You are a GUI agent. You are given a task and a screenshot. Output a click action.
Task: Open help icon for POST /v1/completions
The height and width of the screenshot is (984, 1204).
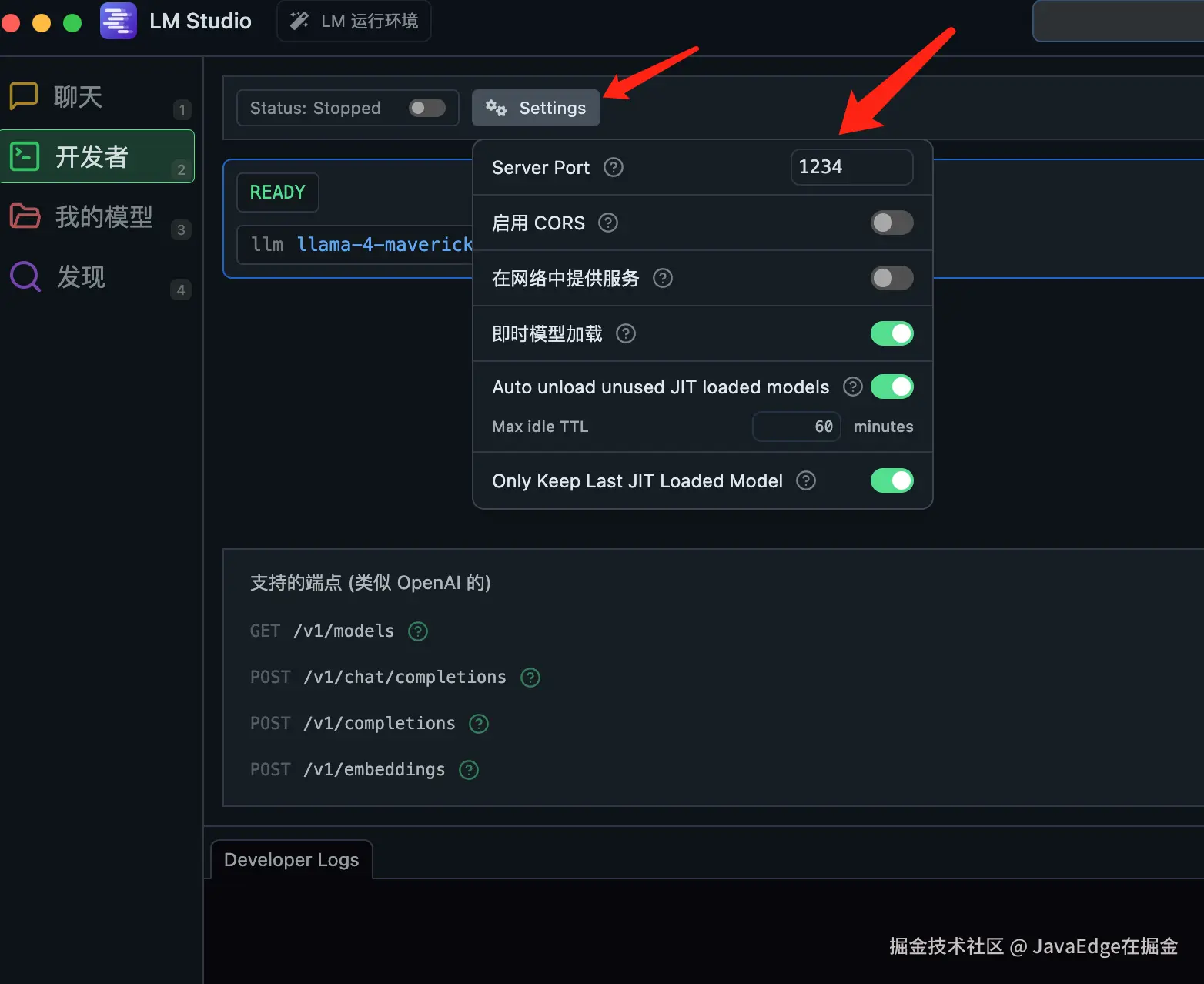click(479, 724)
